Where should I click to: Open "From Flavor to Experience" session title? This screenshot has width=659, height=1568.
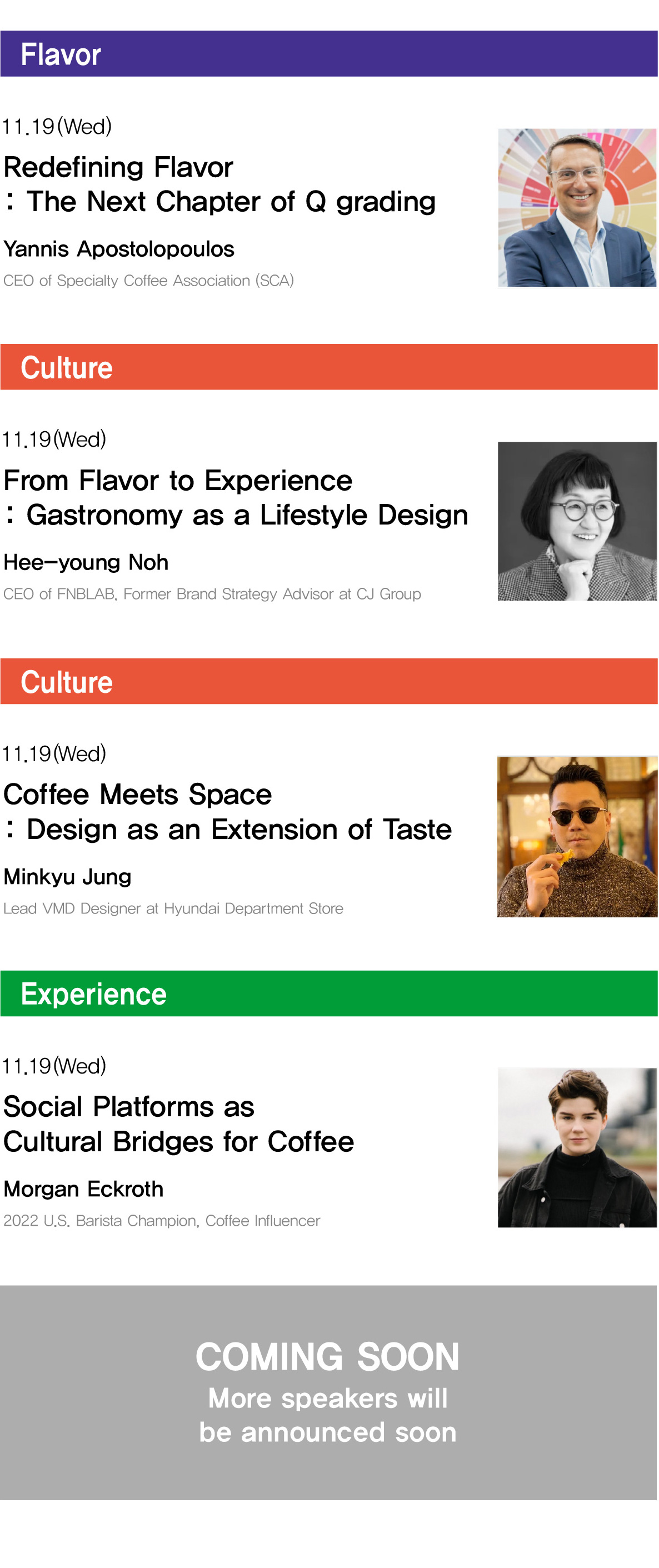pyautogui.click(x=236, y=497)
